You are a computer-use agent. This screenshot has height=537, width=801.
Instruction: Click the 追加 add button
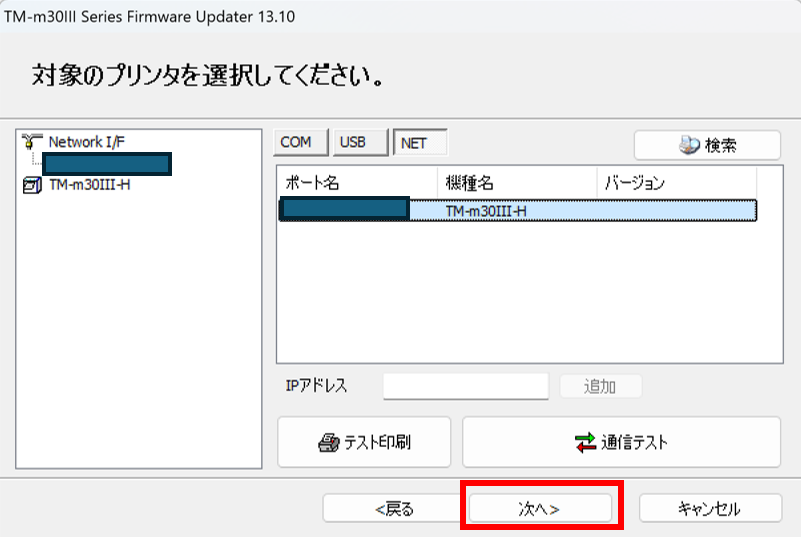(600, 386)
